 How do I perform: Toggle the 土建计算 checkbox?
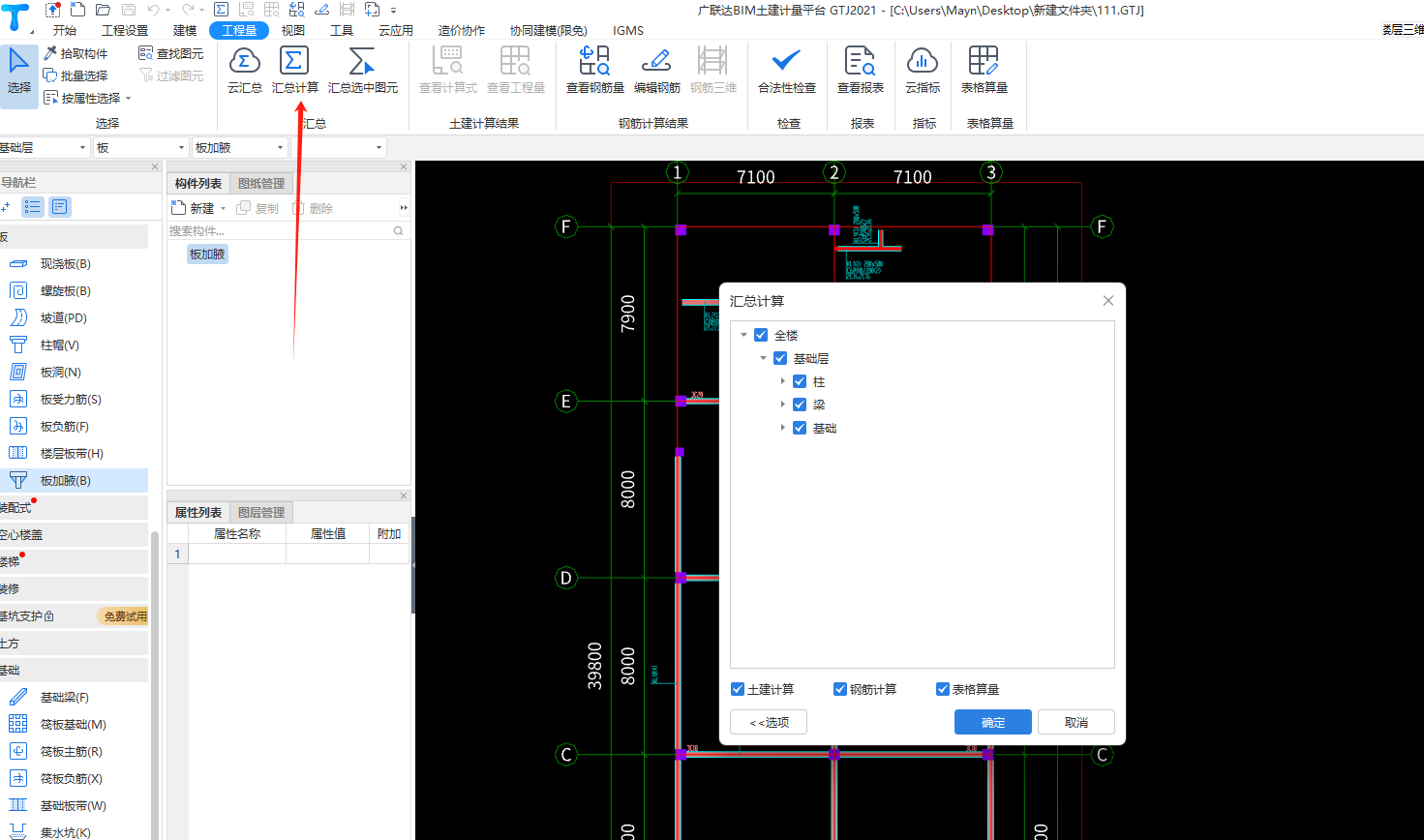(x=738, y=689)
